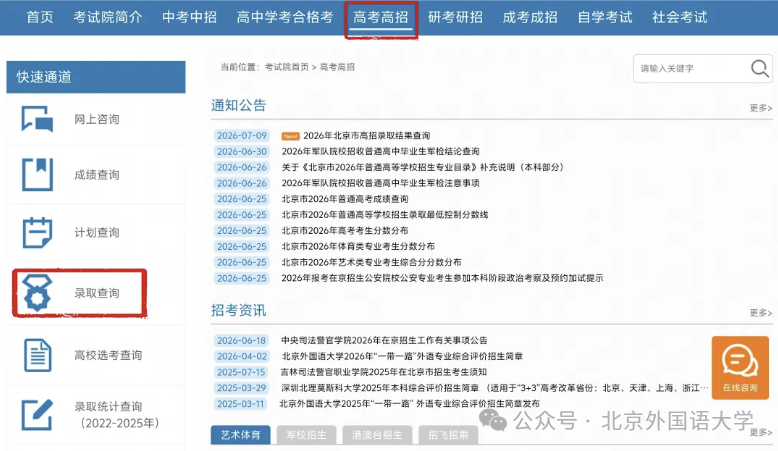Image resolution: width=778 pixels, height=451 pixels.
Task: Select 高考高招 navigation item
Action: point(381,17)
